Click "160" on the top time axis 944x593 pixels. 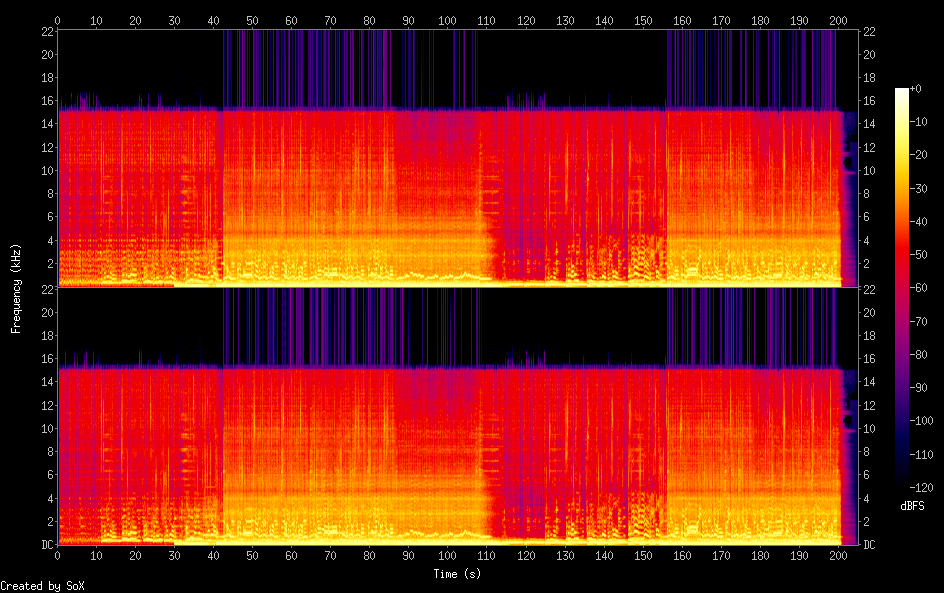click(682, 20)
